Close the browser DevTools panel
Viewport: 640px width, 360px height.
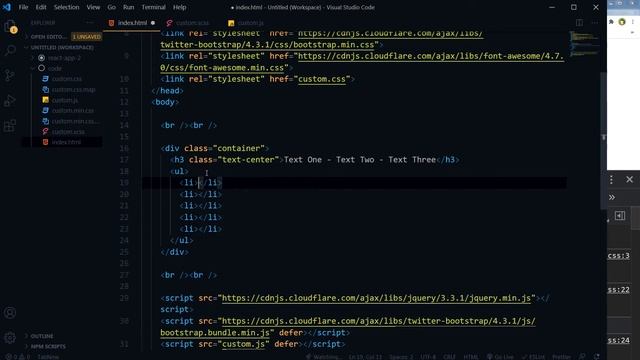tap(629, 179)
